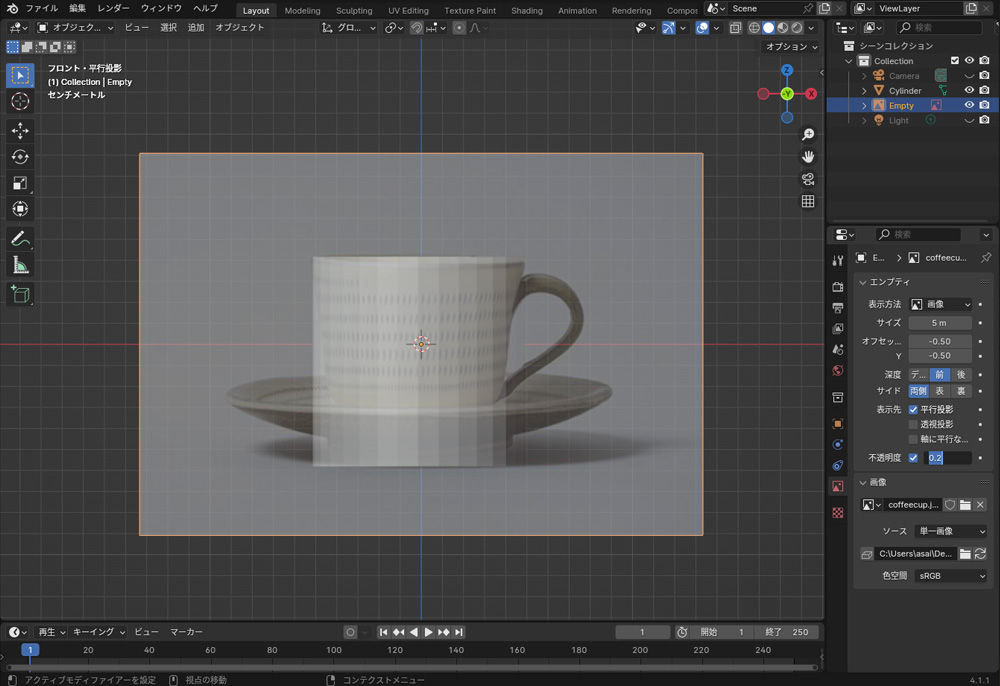Collapse the エンプティ panel section

click(x=863, y=282)
